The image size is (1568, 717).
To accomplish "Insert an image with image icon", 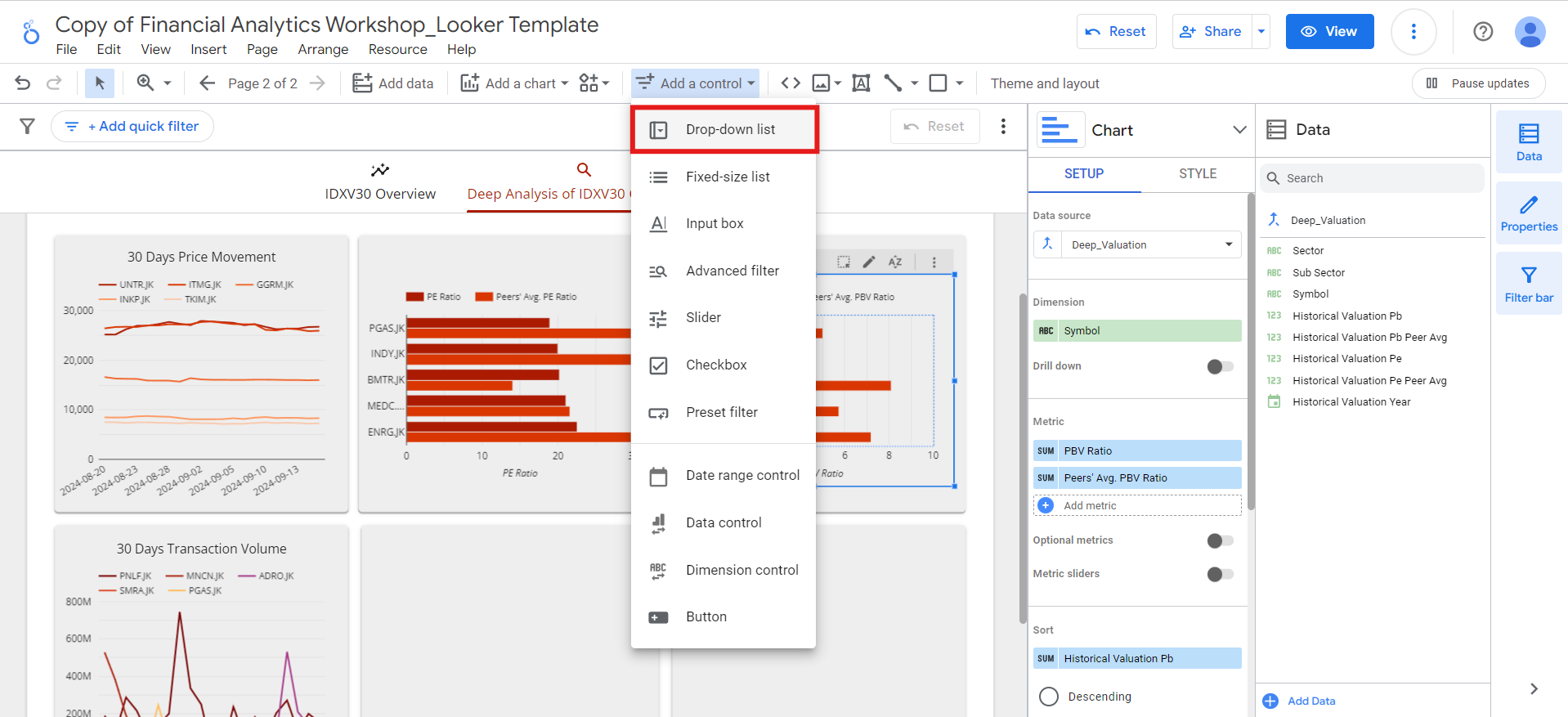I will (821, 83).
